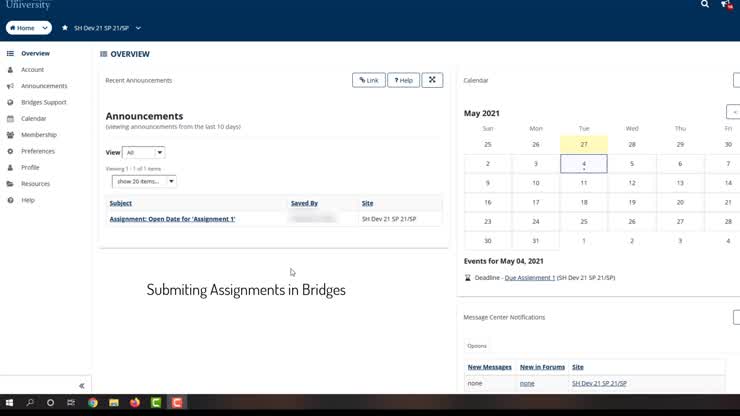This screenshot has height=416, width=740.
Task: Click the Calendar icon in sidebar
Action: tap(10, 119)
